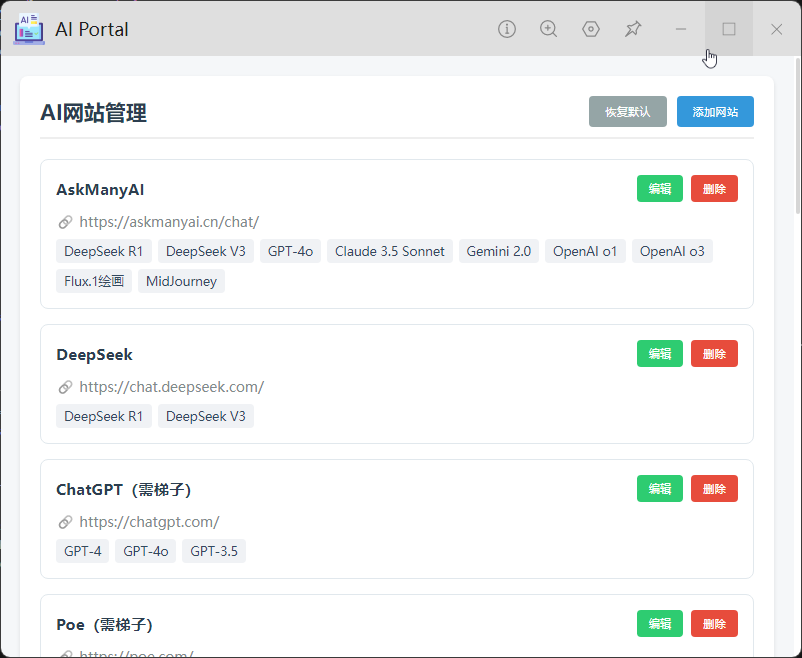Click the AI网站管理 page heading
The height and width of the screenshot is (658, 802).
click(x=94, y=113)
